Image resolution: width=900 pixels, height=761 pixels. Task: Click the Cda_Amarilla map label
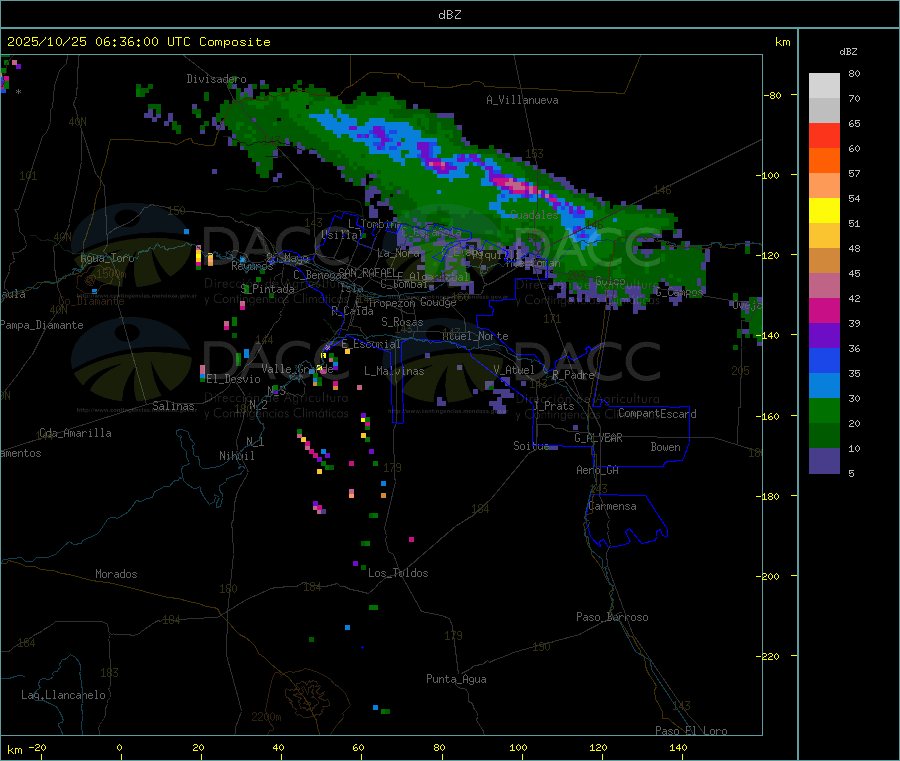75,433
